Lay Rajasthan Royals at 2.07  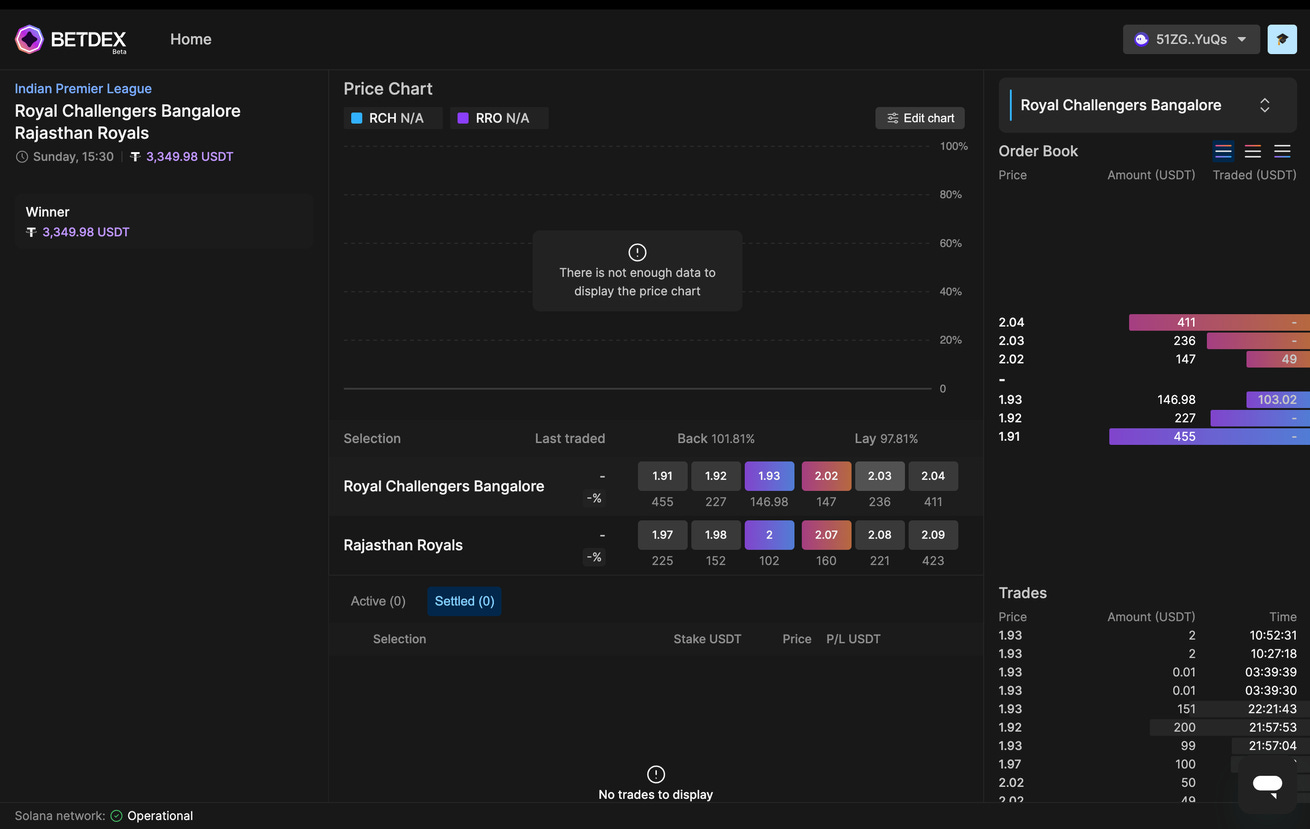click(x=826, y=535)
